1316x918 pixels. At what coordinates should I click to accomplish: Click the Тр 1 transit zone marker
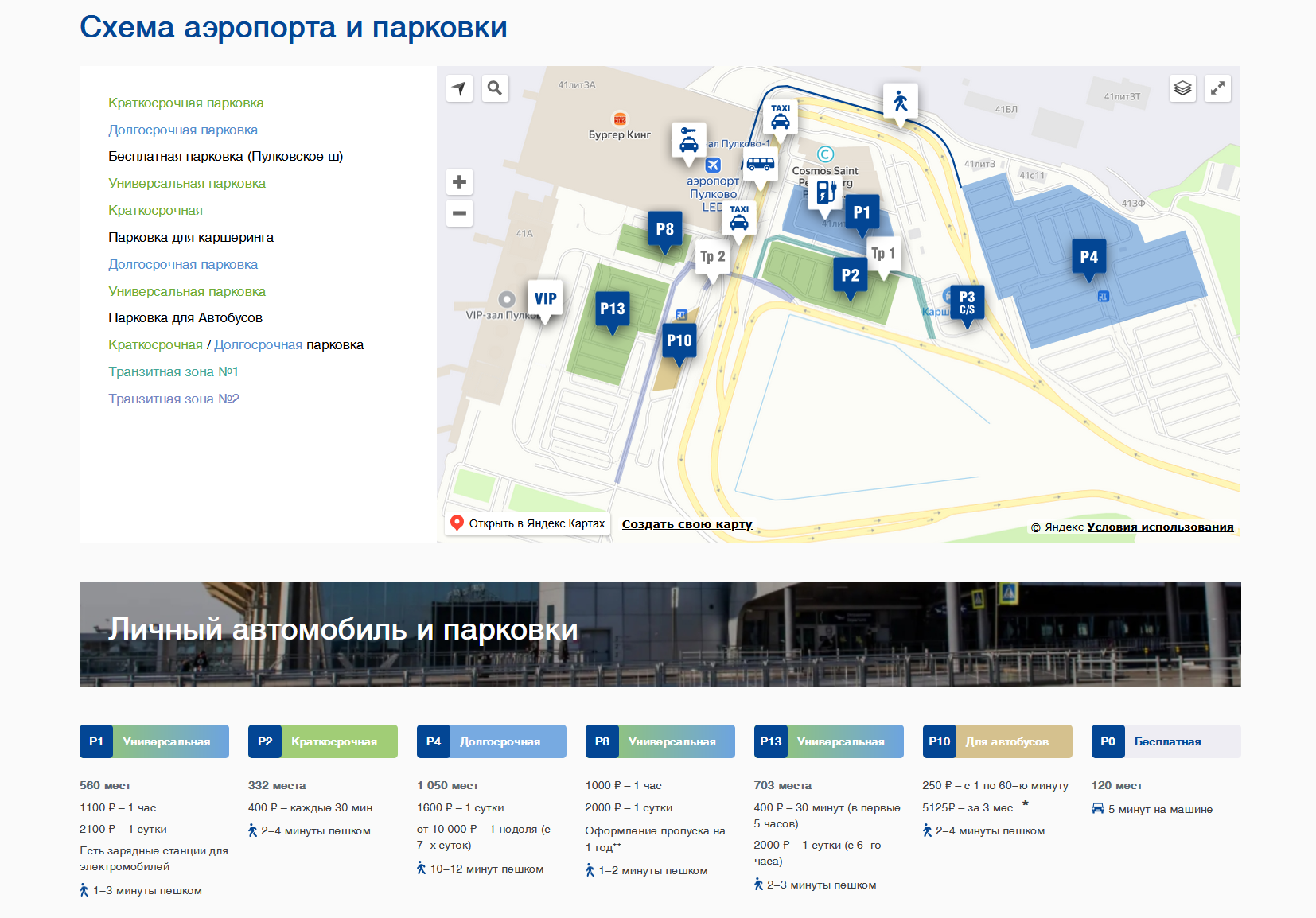883,254
